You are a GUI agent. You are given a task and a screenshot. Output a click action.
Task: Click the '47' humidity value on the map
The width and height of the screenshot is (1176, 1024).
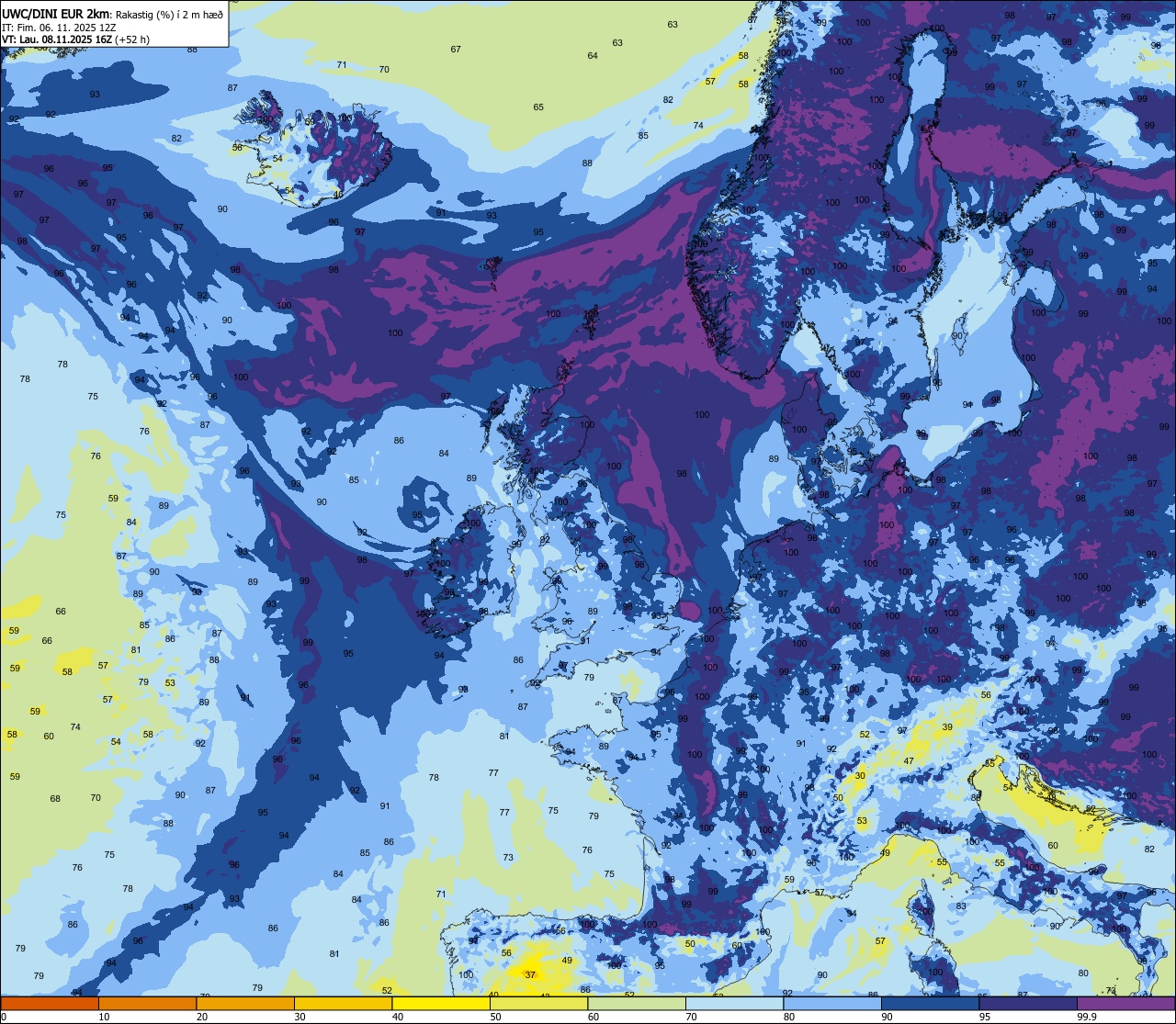[x=909, y=760]
